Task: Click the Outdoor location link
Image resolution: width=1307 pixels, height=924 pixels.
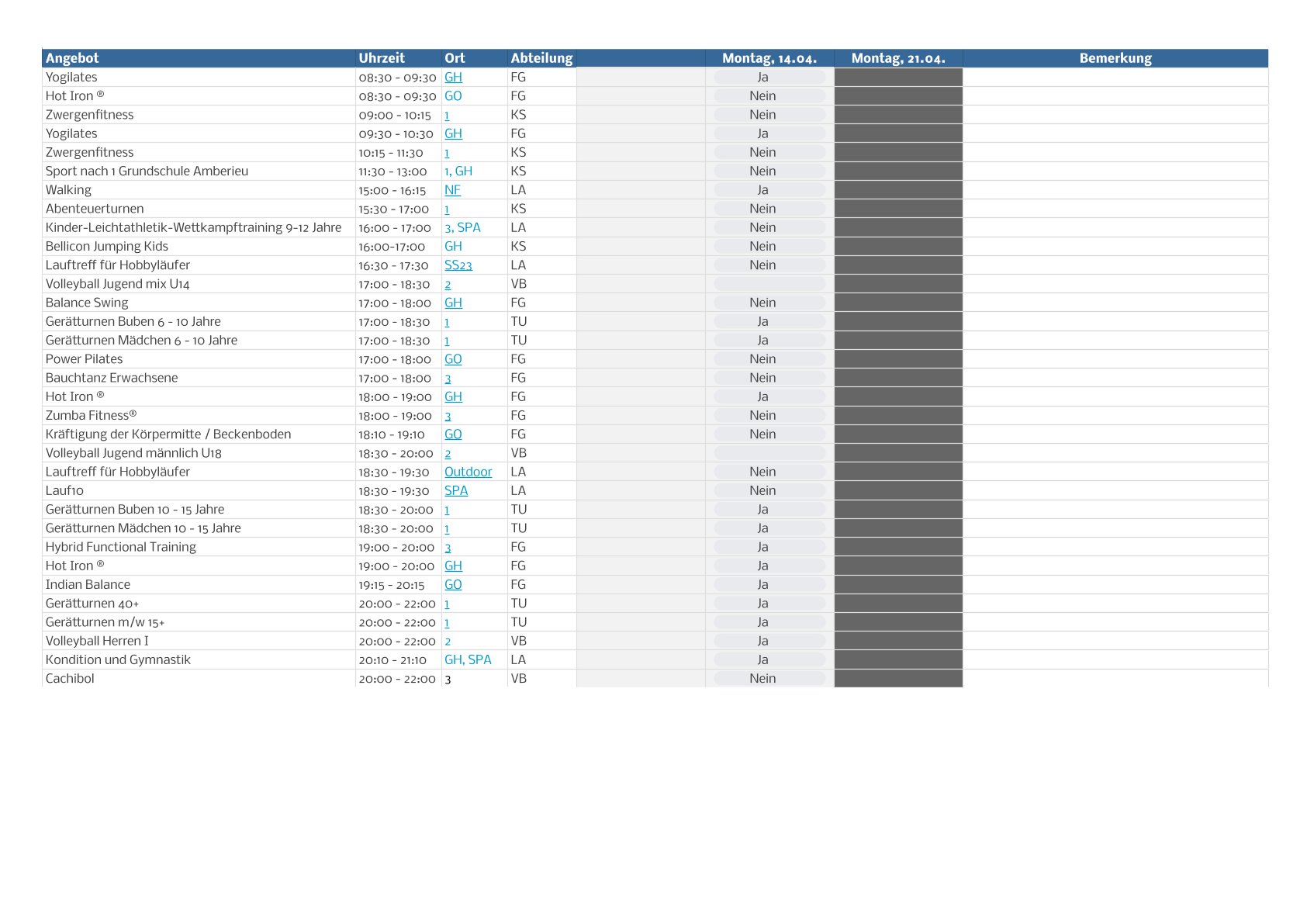Action: (468, 472)
